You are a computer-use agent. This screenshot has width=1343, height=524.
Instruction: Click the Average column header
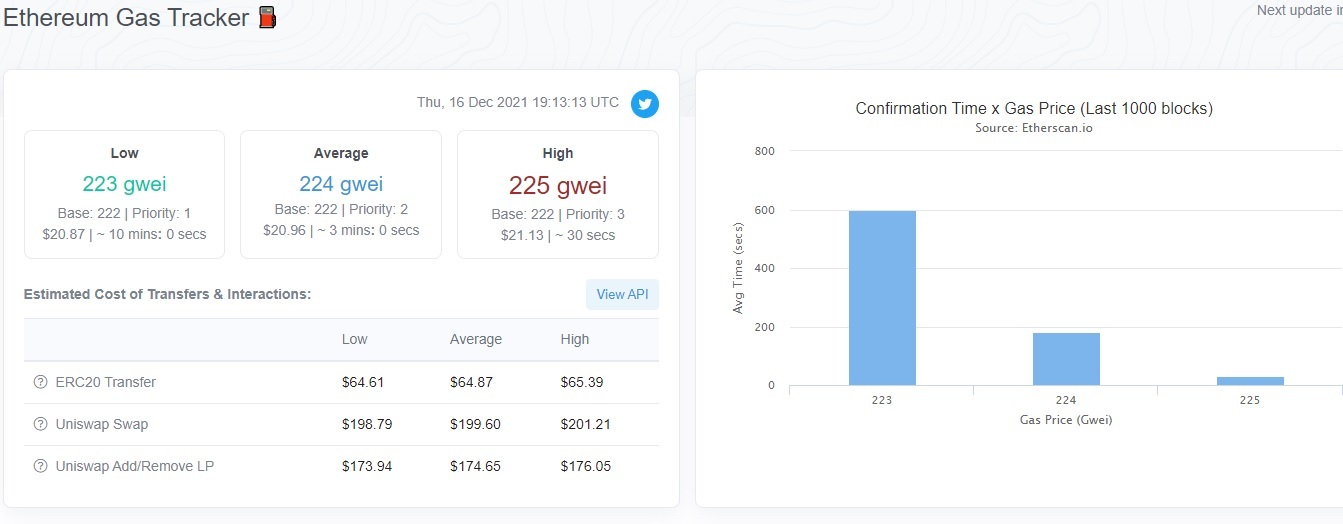[476, 339]
